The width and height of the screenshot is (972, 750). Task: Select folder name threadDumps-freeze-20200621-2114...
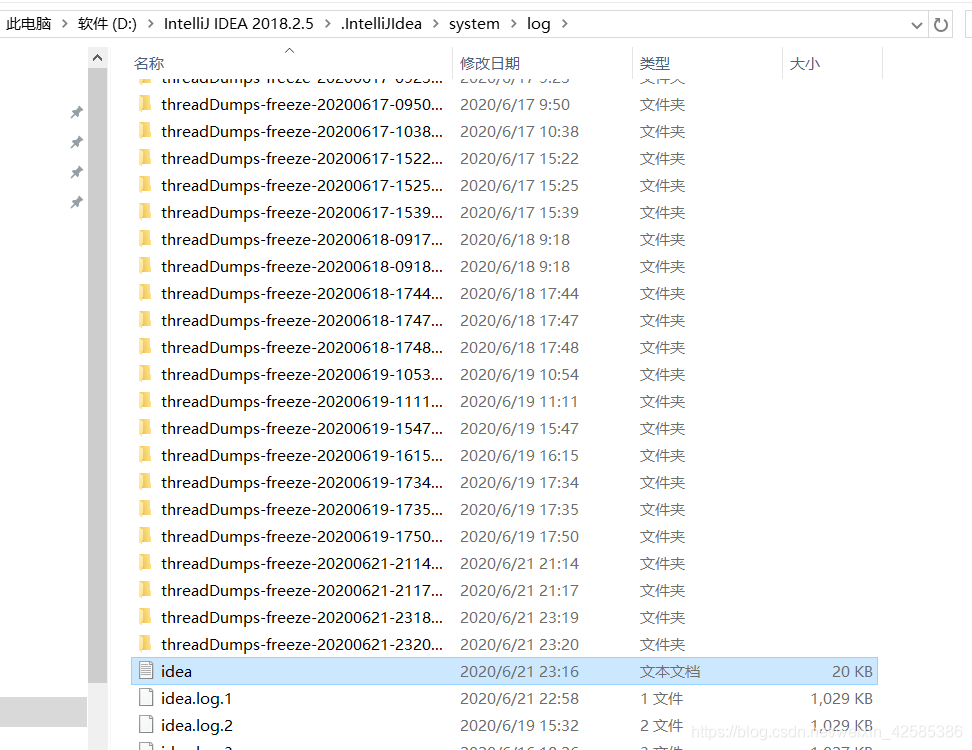[302, 563]
